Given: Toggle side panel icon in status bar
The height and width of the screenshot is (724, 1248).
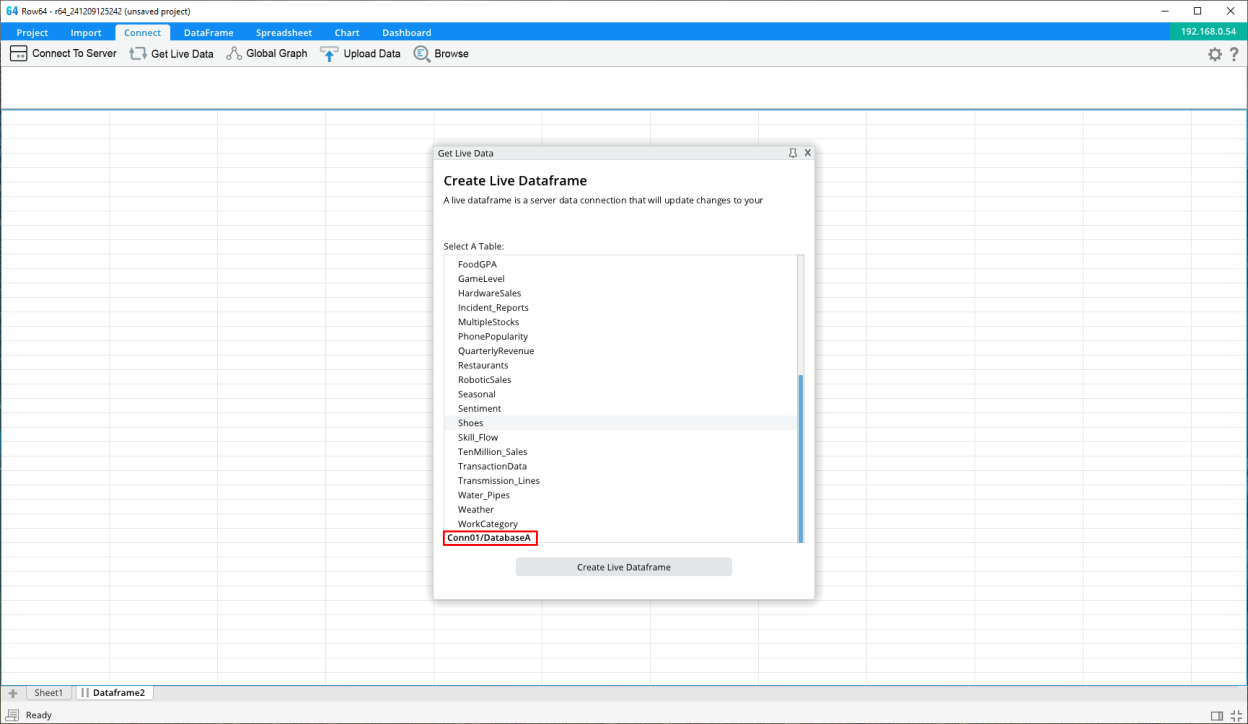Looking at the screenshot, I should coord(1217,715).
